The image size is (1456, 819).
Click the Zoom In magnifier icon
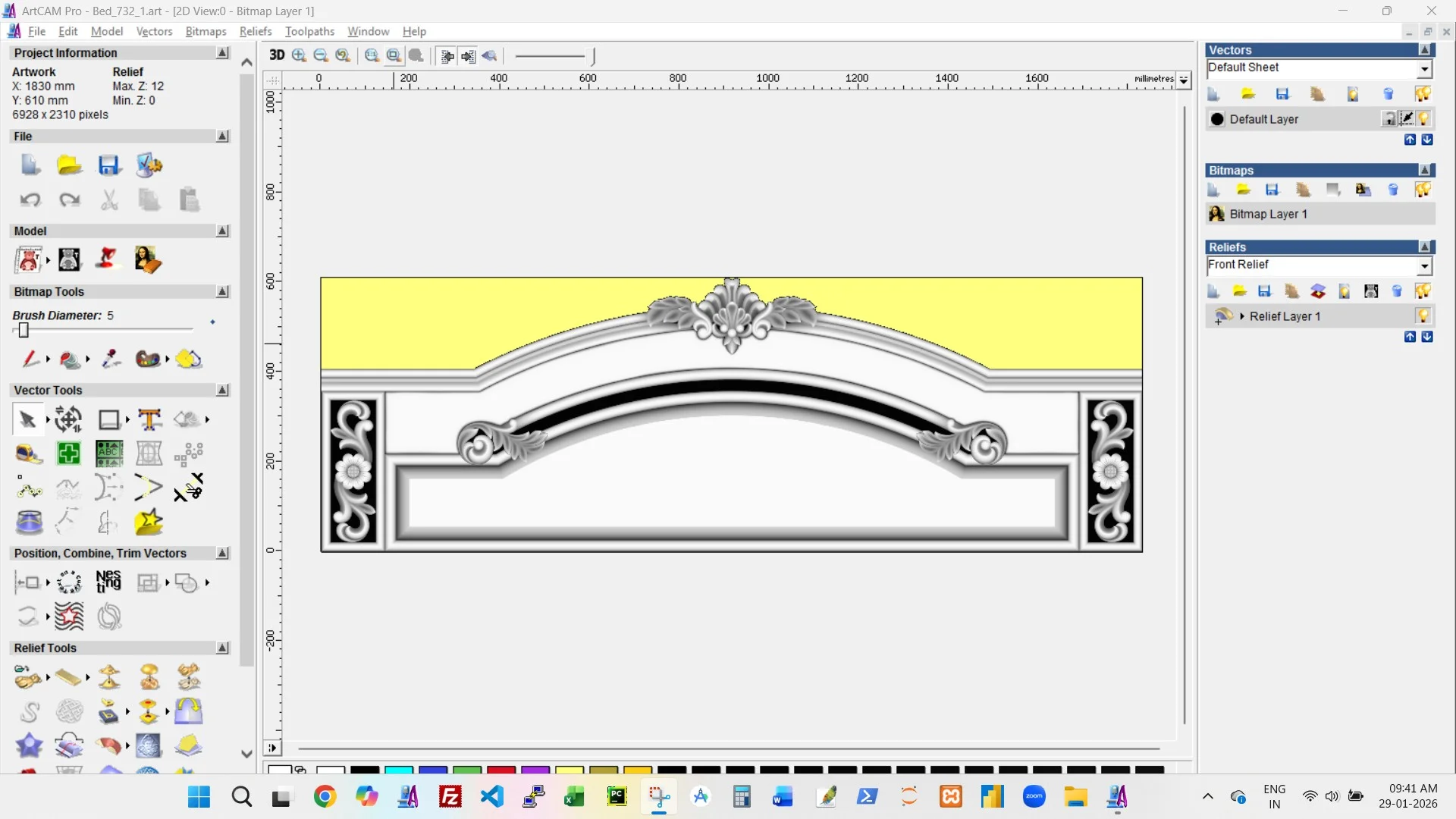coord(299,55)
